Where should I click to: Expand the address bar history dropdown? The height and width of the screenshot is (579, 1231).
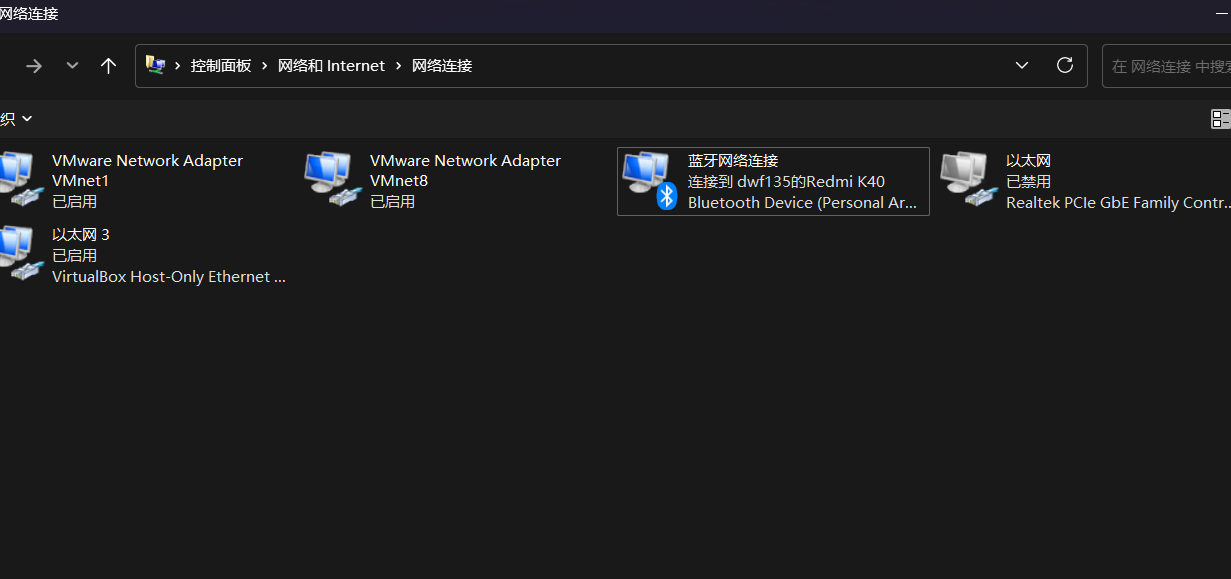coord(1022,65)
